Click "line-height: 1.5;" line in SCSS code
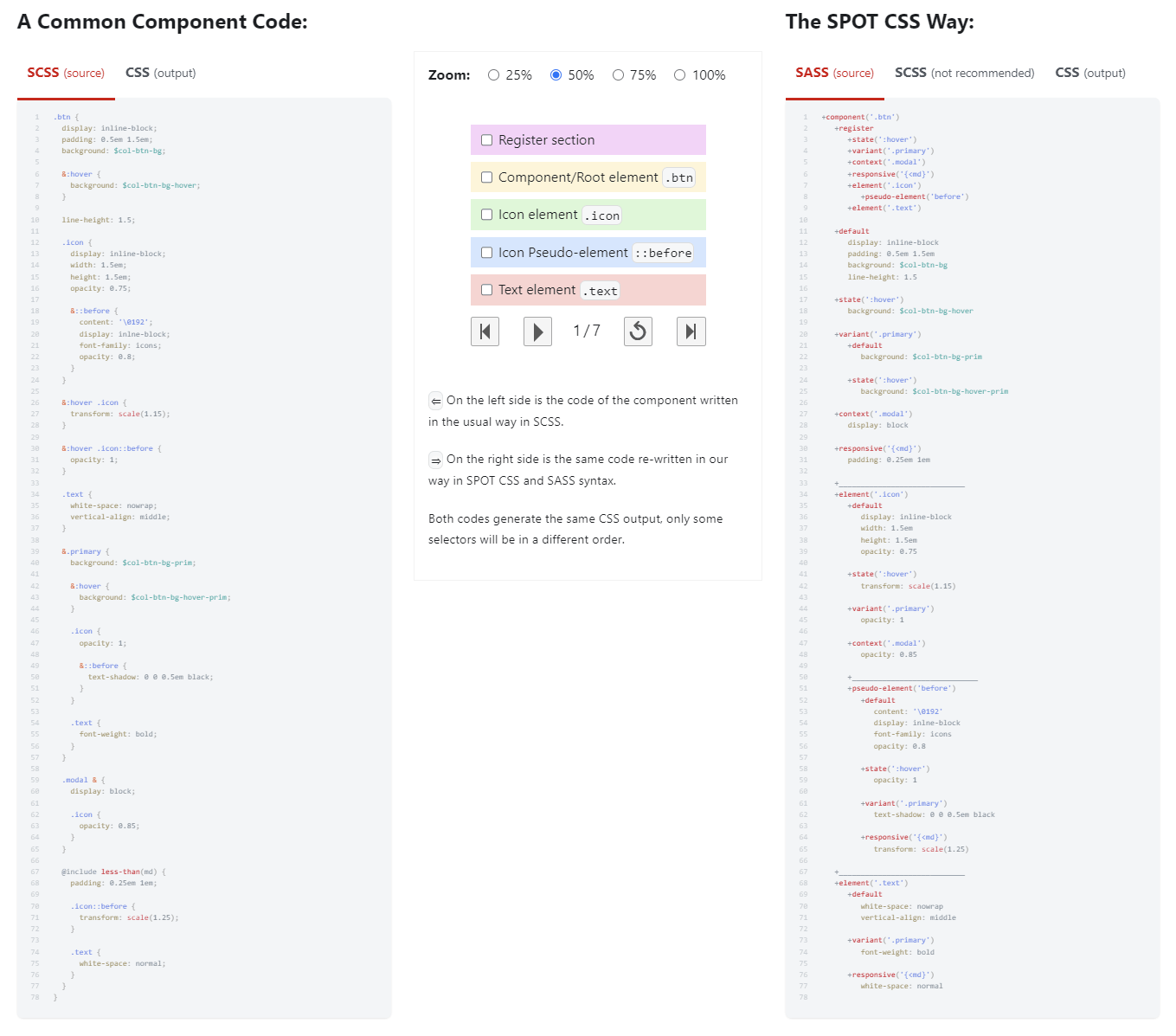Image resolution: width=1176 pixels, height=1036 pixels. pyautogui.click(x=98, y=220)
